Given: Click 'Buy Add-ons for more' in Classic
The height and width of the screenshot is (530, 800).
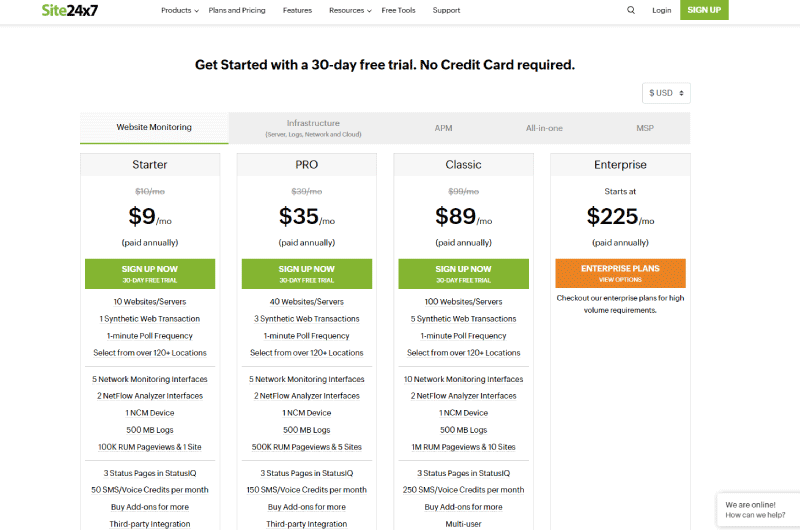Looking at the screenshot, I should 463,507.
